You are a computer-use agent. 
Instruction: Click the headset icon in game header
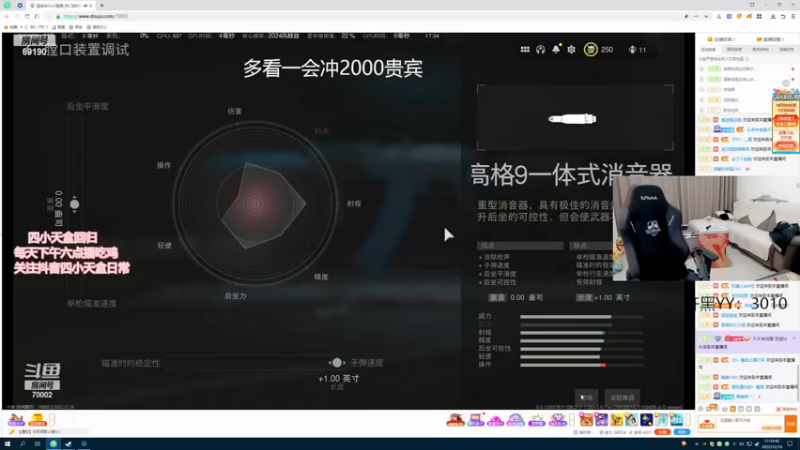coord(540,49)
